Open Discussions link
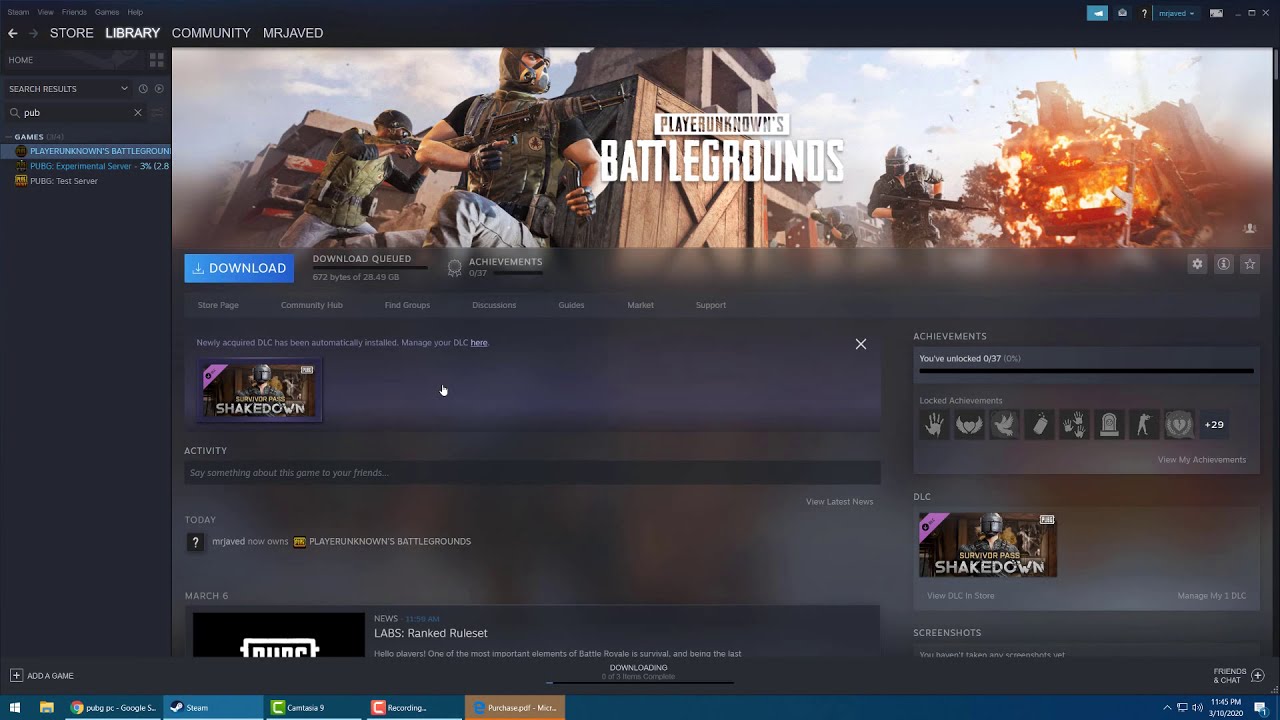Image resolution: width=1280 pixels, height=720 pixels. pyautogui.click(x=494, y=305)
